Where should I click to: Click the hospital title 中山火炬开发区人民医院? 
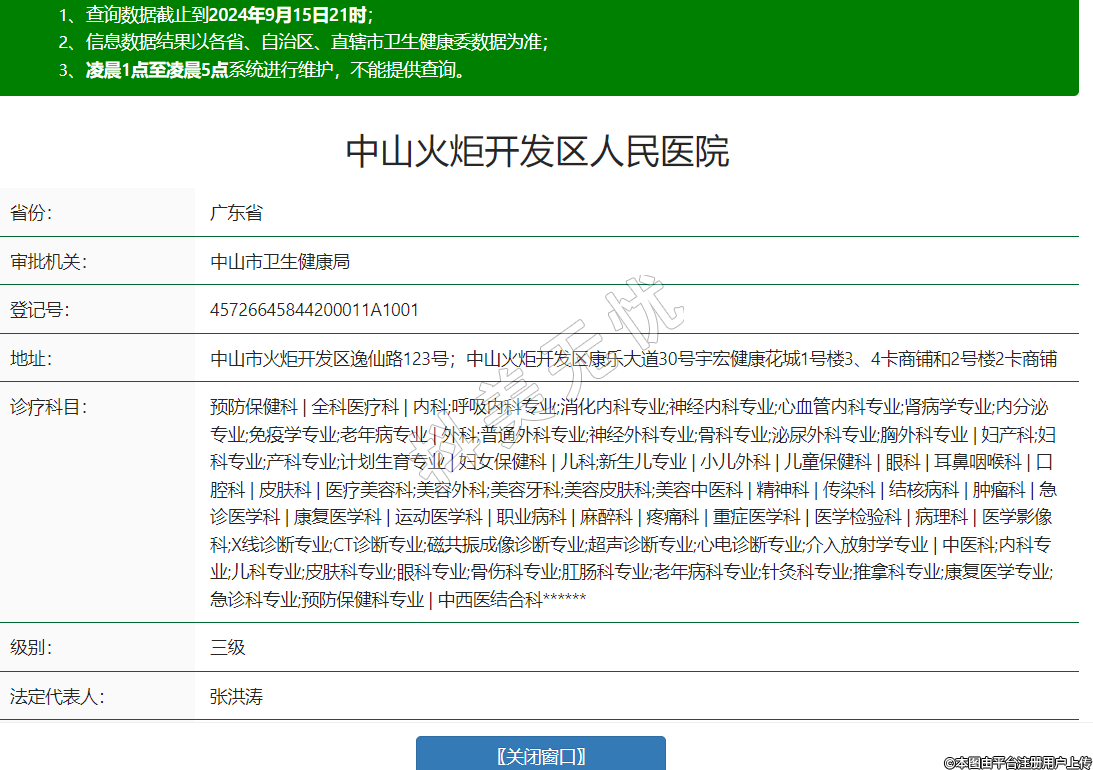[x=538, y=152]
